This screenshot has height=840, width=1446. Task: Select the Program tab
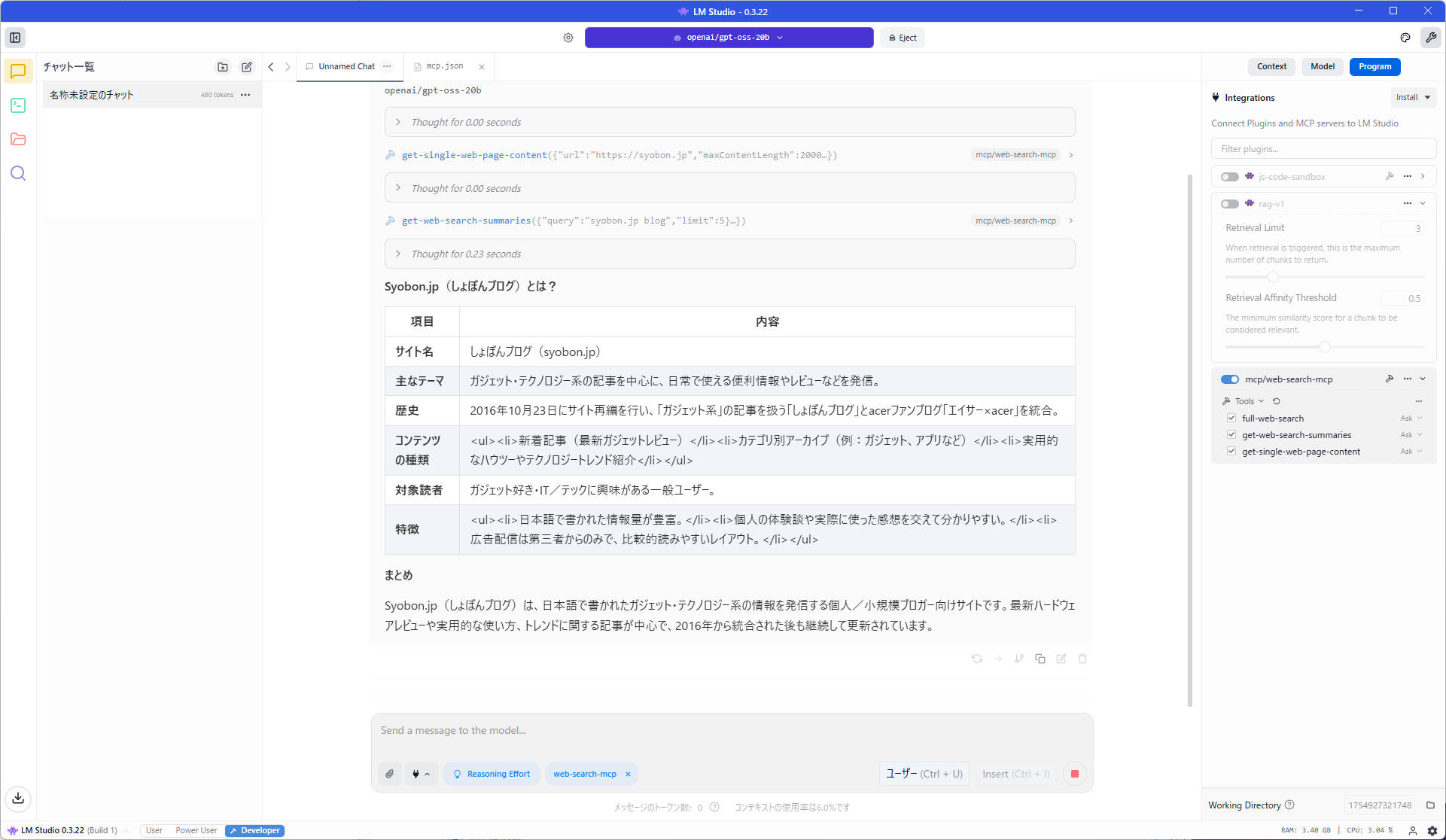click(1374, 67)
